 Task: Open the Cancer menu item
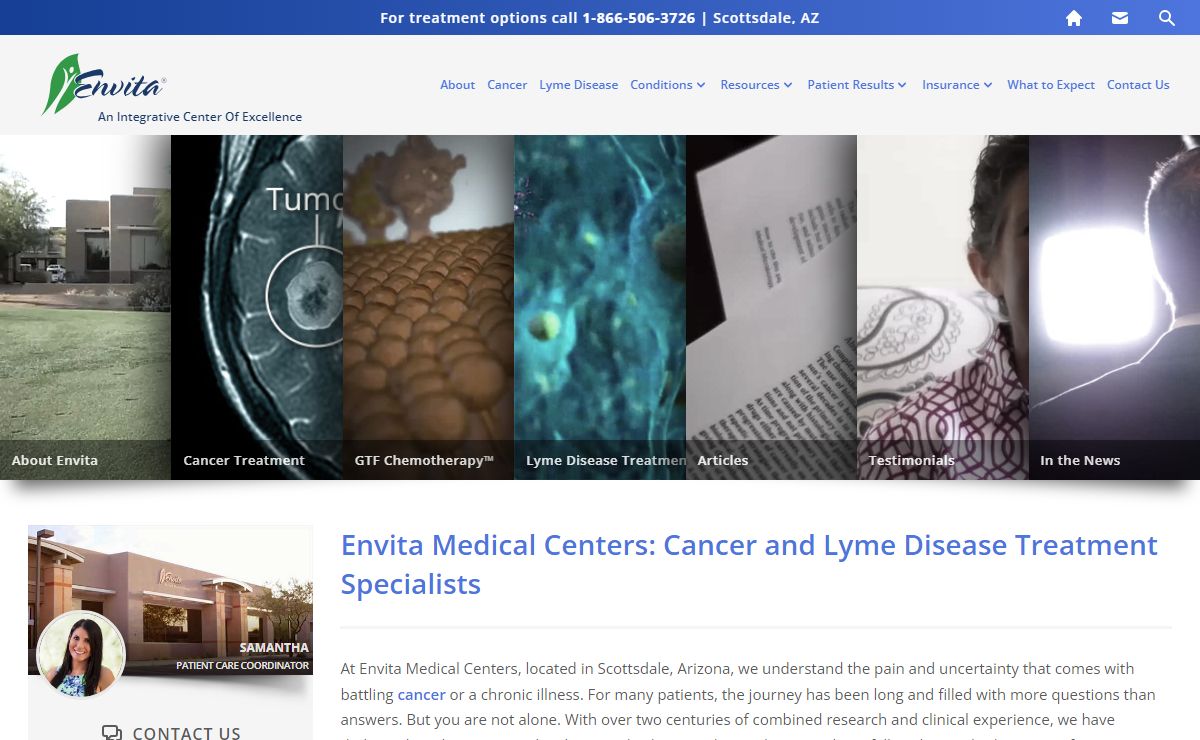[x=507, y=85]
